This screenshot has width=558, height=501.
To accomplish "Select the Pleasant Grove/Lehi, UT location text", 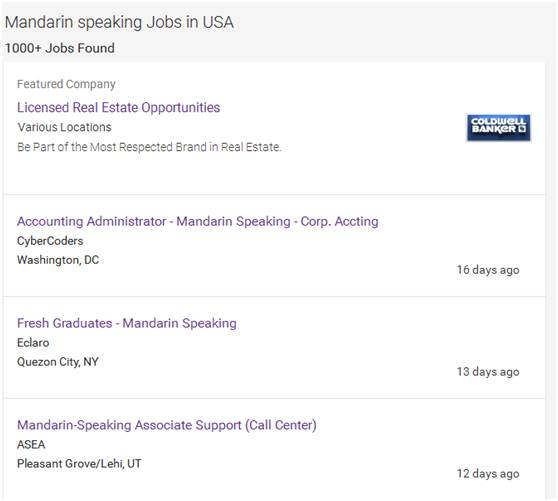I will point(79,464).
